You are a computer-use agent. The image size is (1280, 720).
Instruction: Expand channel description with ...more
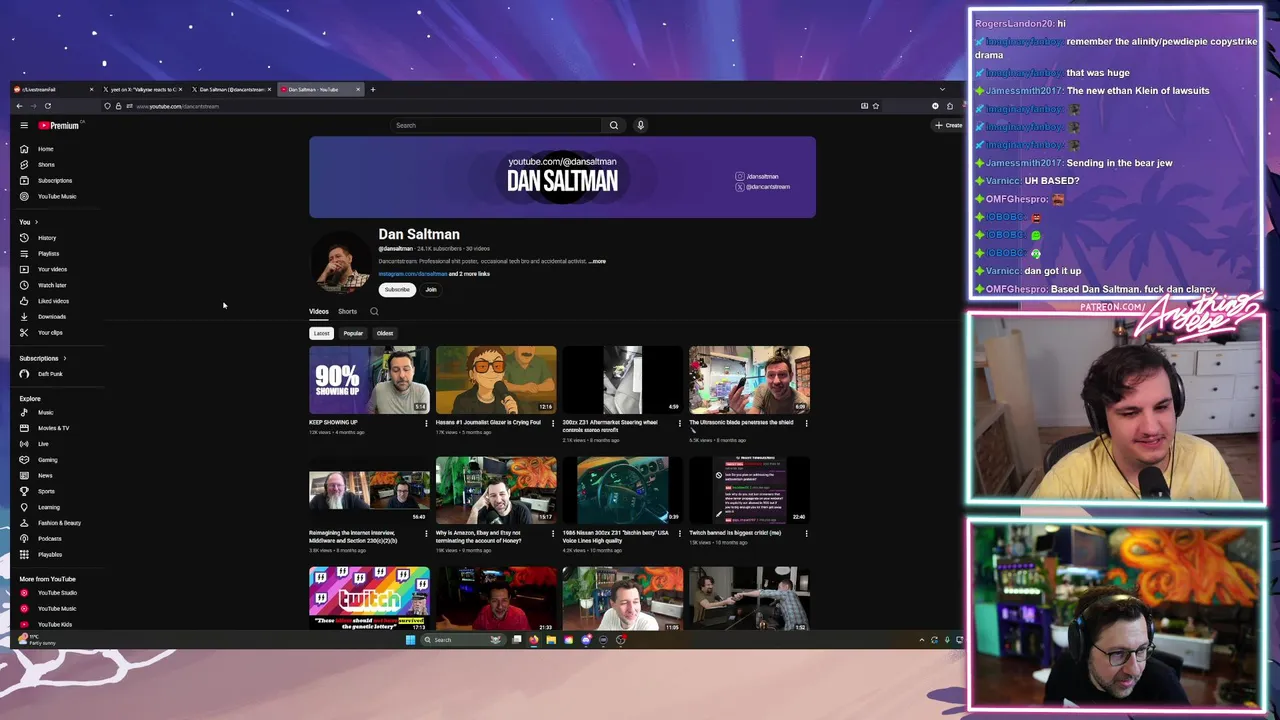(597, 261)
